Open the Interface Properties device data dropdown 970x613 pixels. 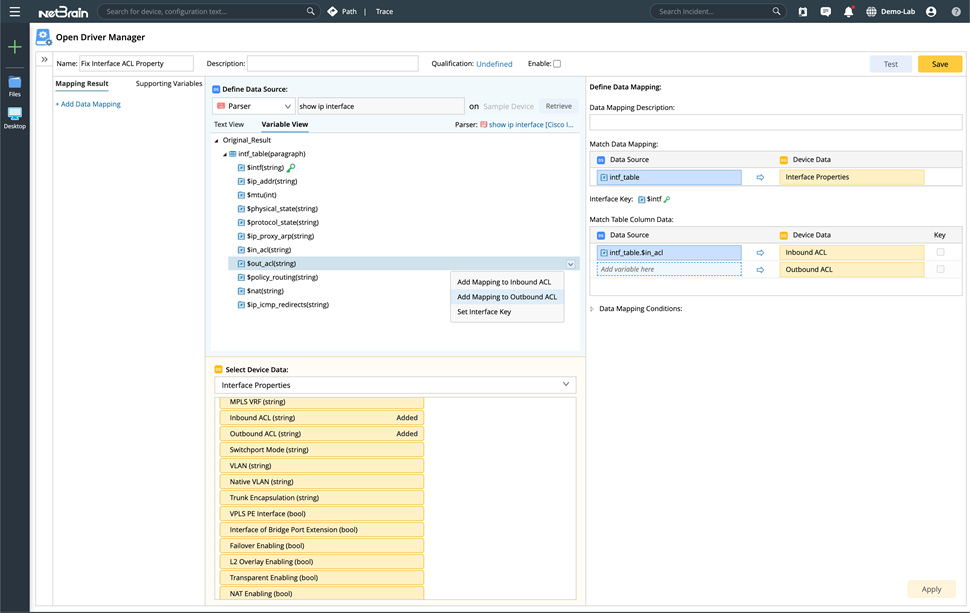[x=395, y=385]
